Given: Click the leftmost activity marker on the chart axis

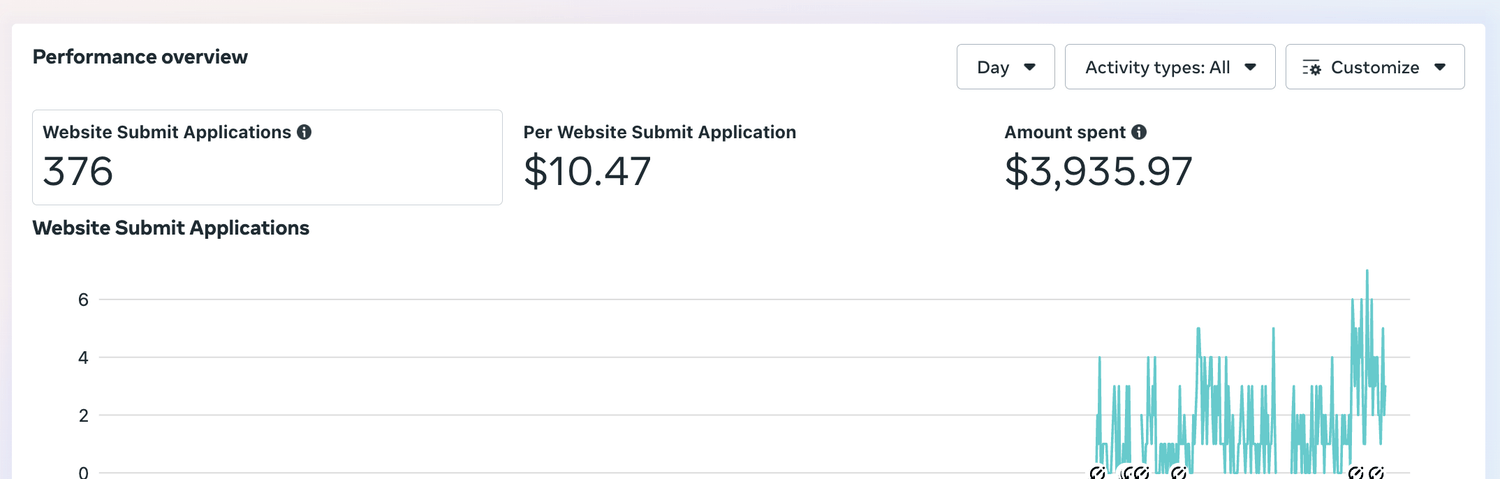Looking at the screenshot, I should coord(1097,473).
